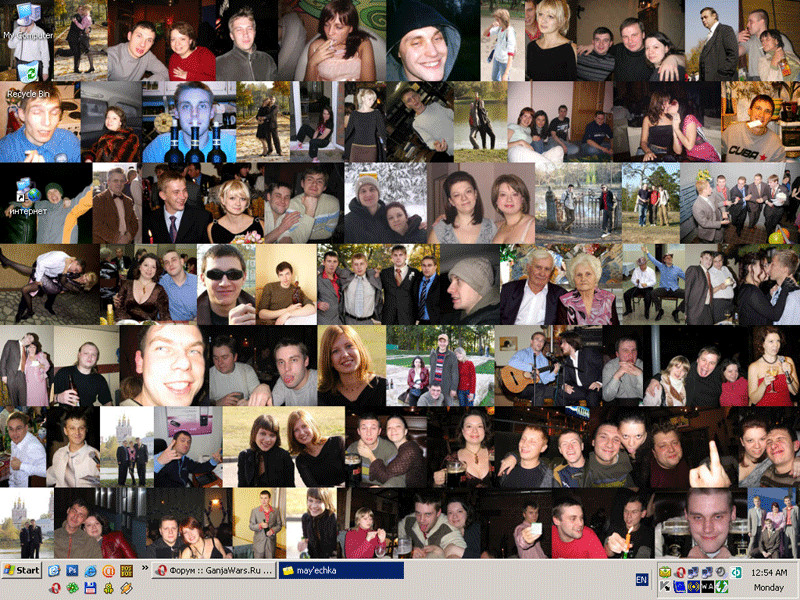
Task: Click the first network connection tray icon
Action: (x=694, y=572)
